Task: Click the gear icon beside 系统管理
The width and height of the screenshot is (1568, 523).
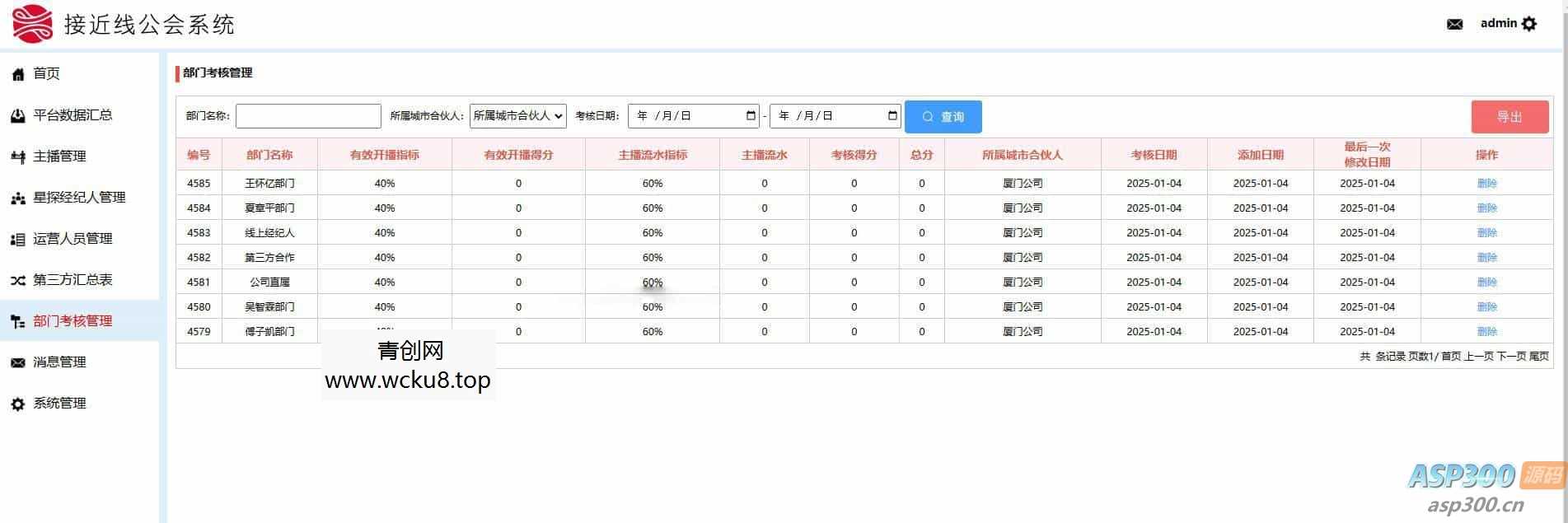Action: (x=18, y=404)
